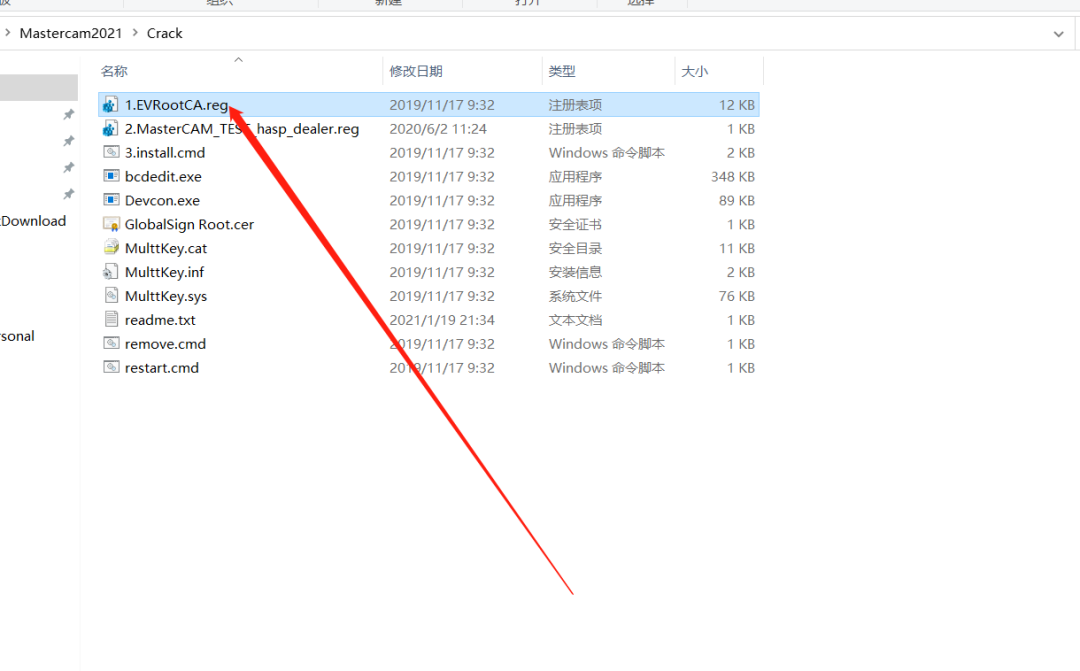Screen dimensions: 1080x671
Task: Click the bcdedit.exe application icon
Action: click(x=110, y=177)
